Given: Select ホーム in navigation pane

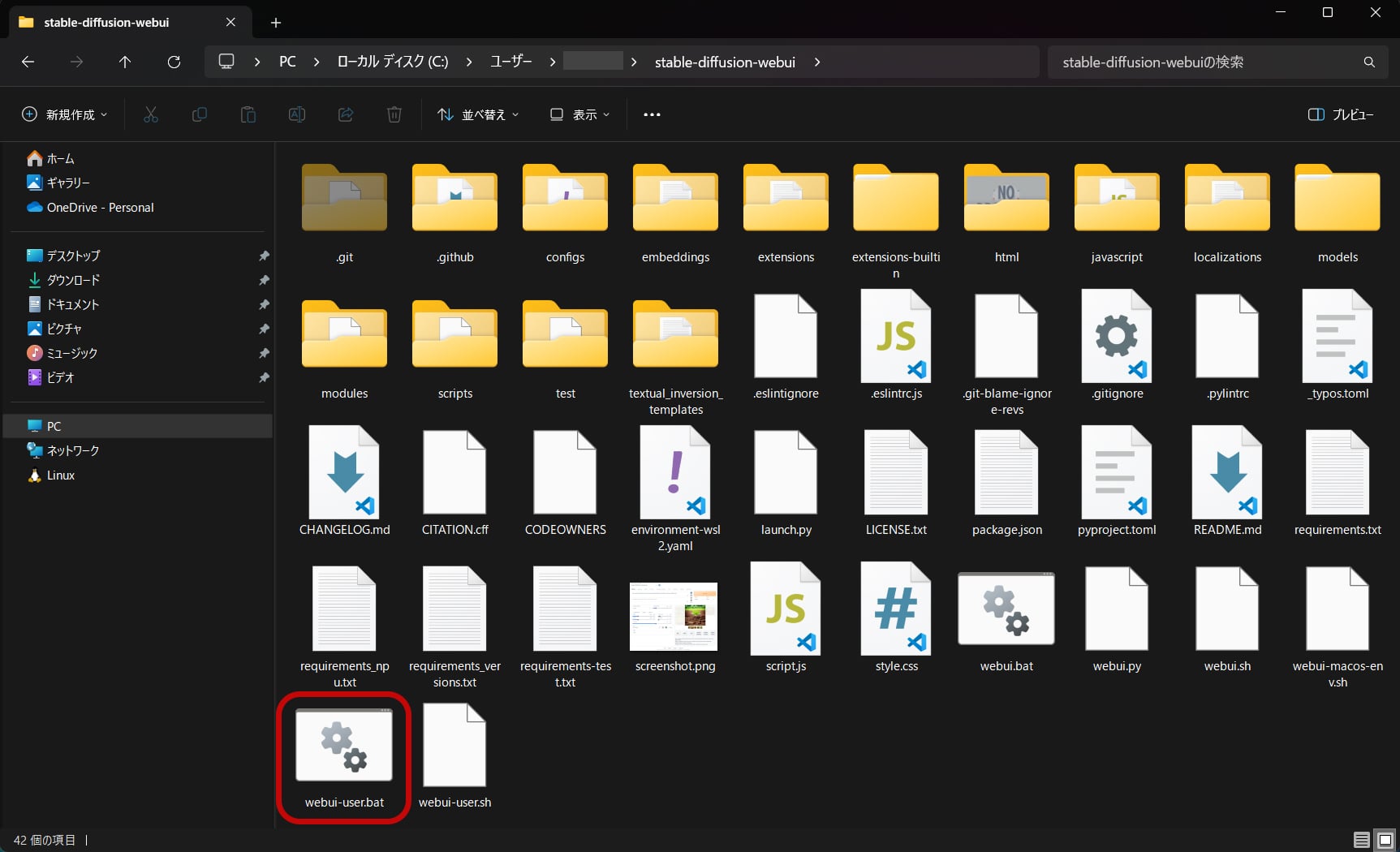Looking at the screenshot, I should pyautogui.click(x=51, y=158).
